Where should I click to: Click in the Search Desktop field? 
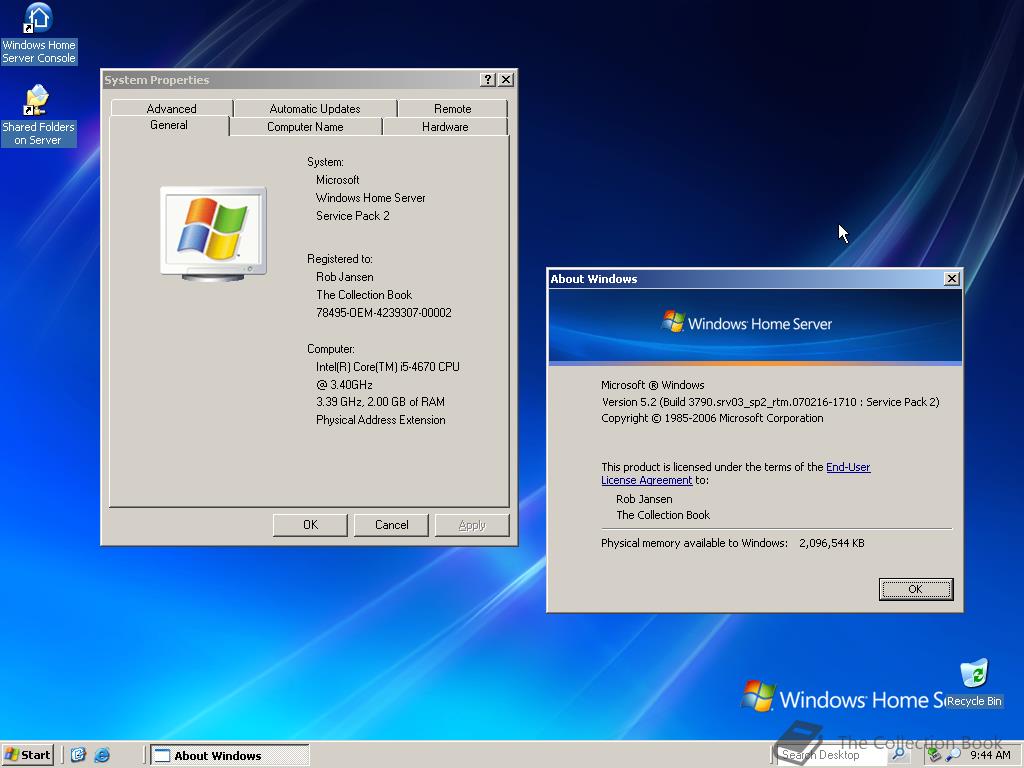[x=831, y=755]
